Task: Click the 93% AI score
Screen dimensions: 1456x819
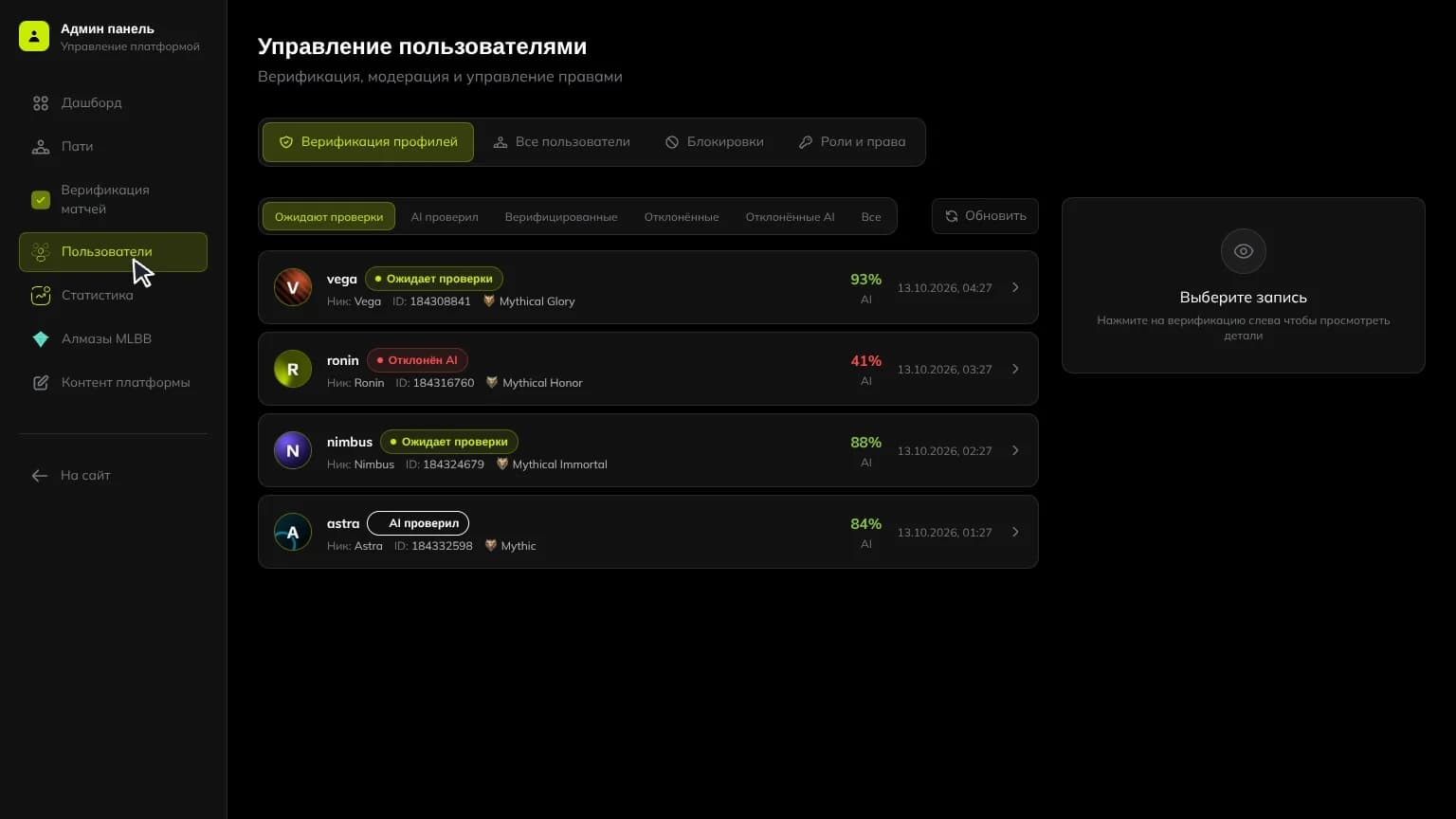Action: tap(865, 280)
